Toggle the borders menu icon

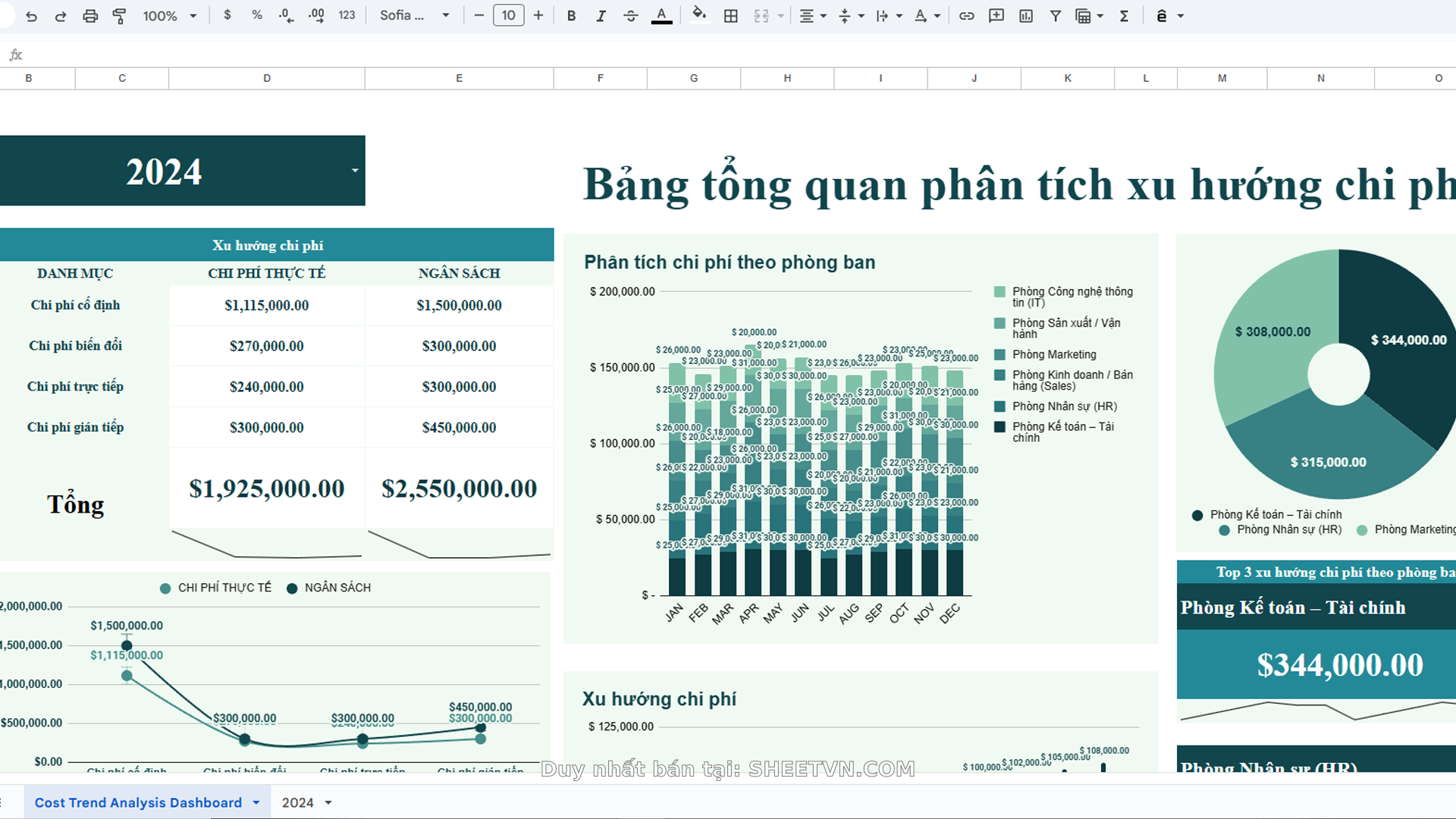pos(730,15)
